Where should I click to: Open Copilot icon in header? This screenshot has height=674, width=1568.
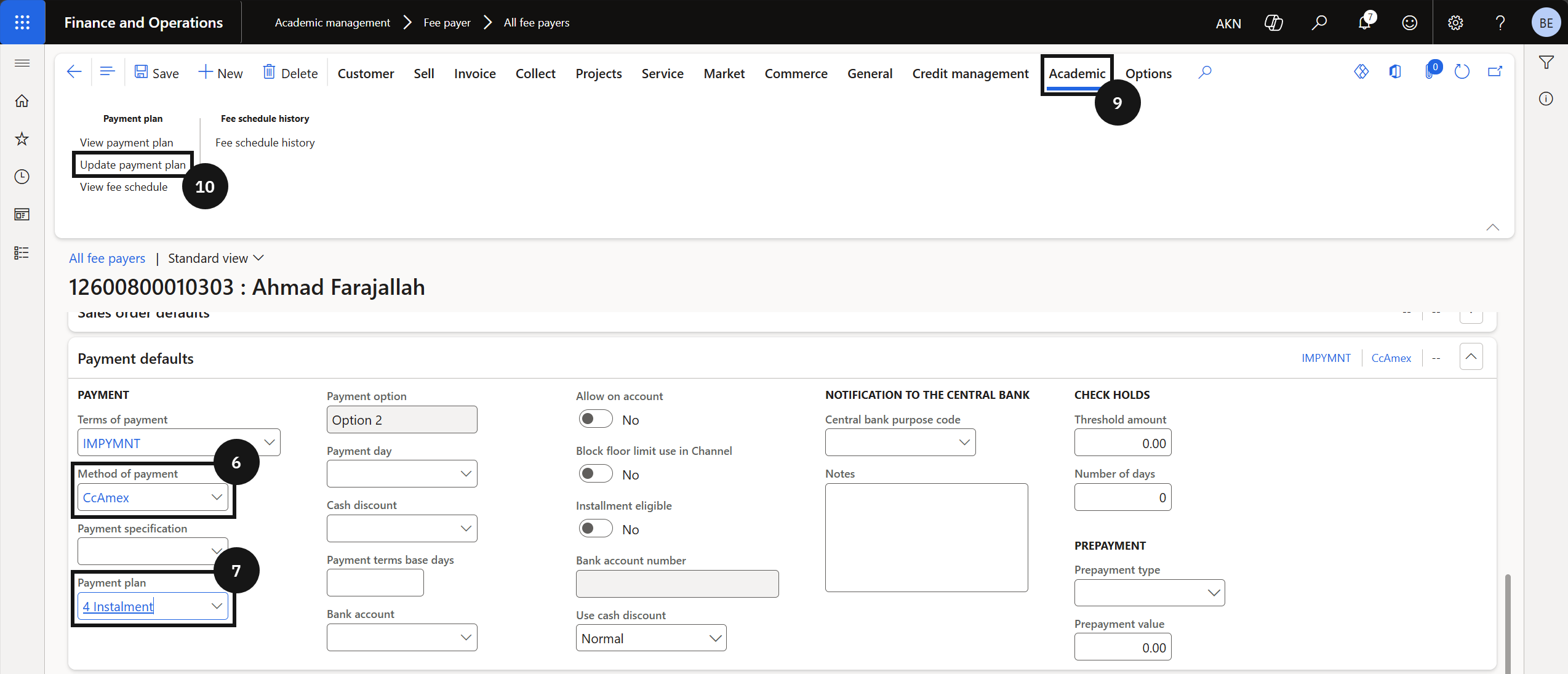pyautogui.click(x=1273, y=23)
